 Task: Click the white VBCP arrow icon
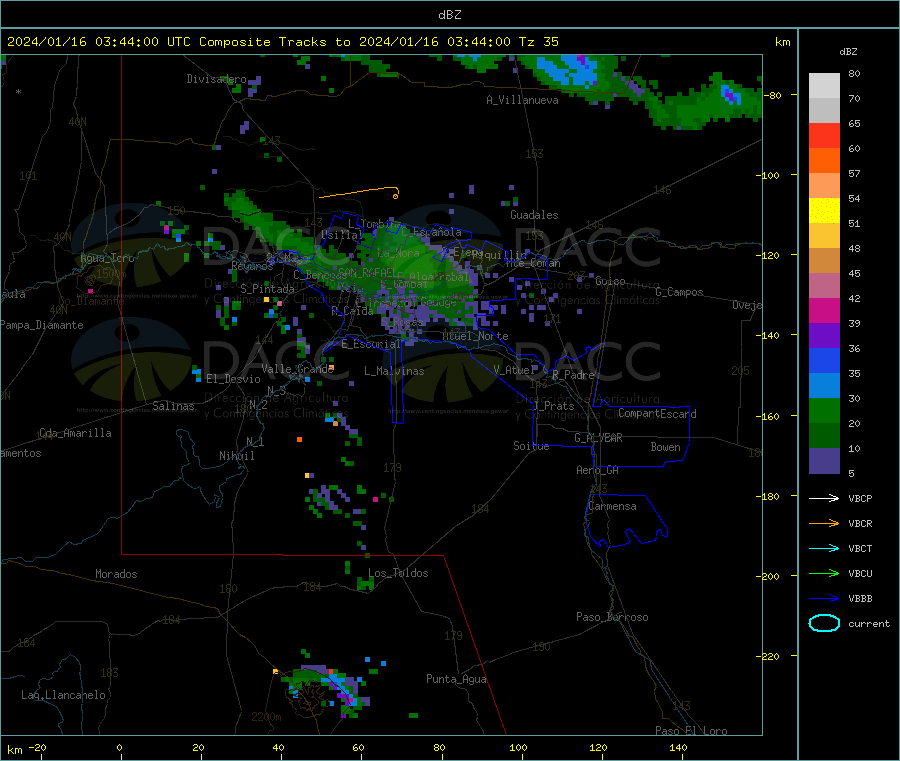pyautogui.click(x=824, y=498)
